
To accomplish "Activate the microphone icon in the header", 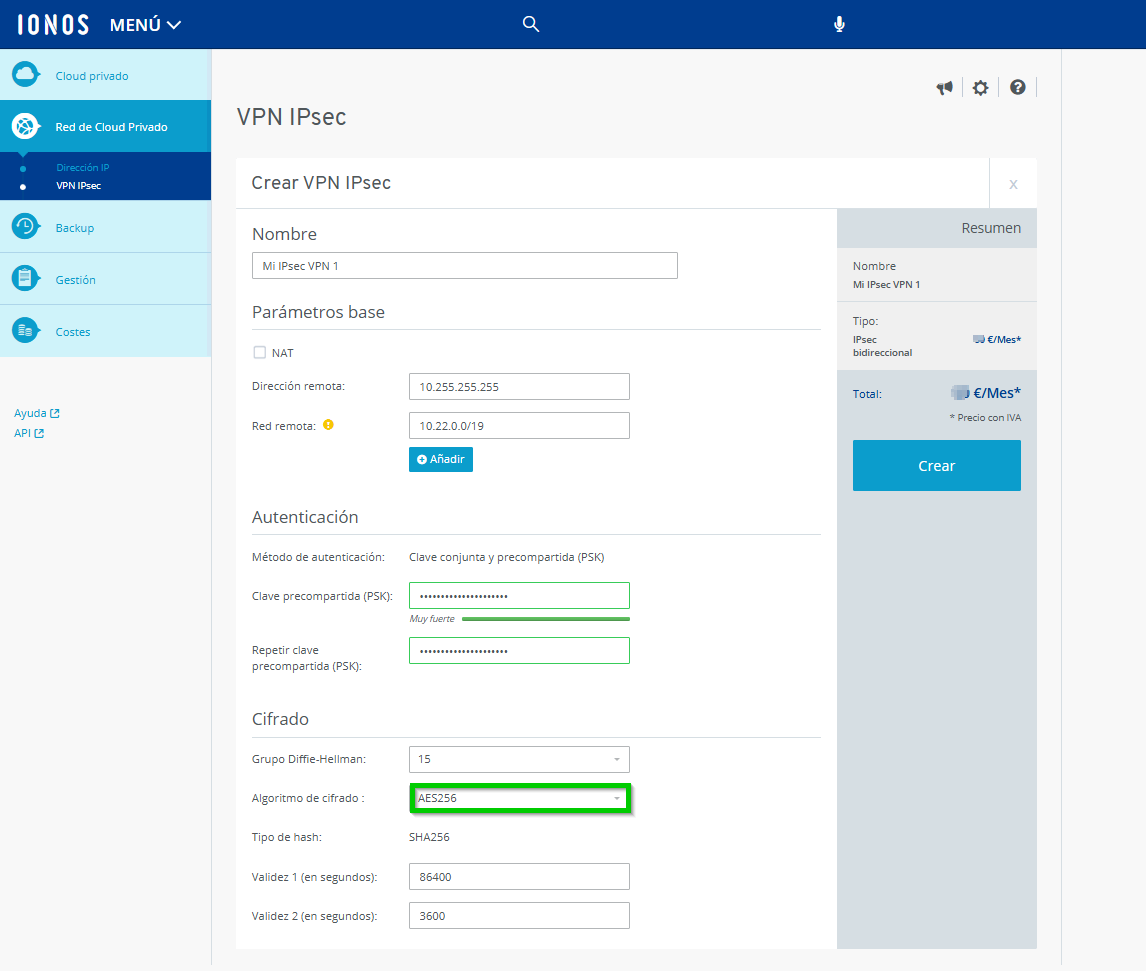I will tap(839, 23).
